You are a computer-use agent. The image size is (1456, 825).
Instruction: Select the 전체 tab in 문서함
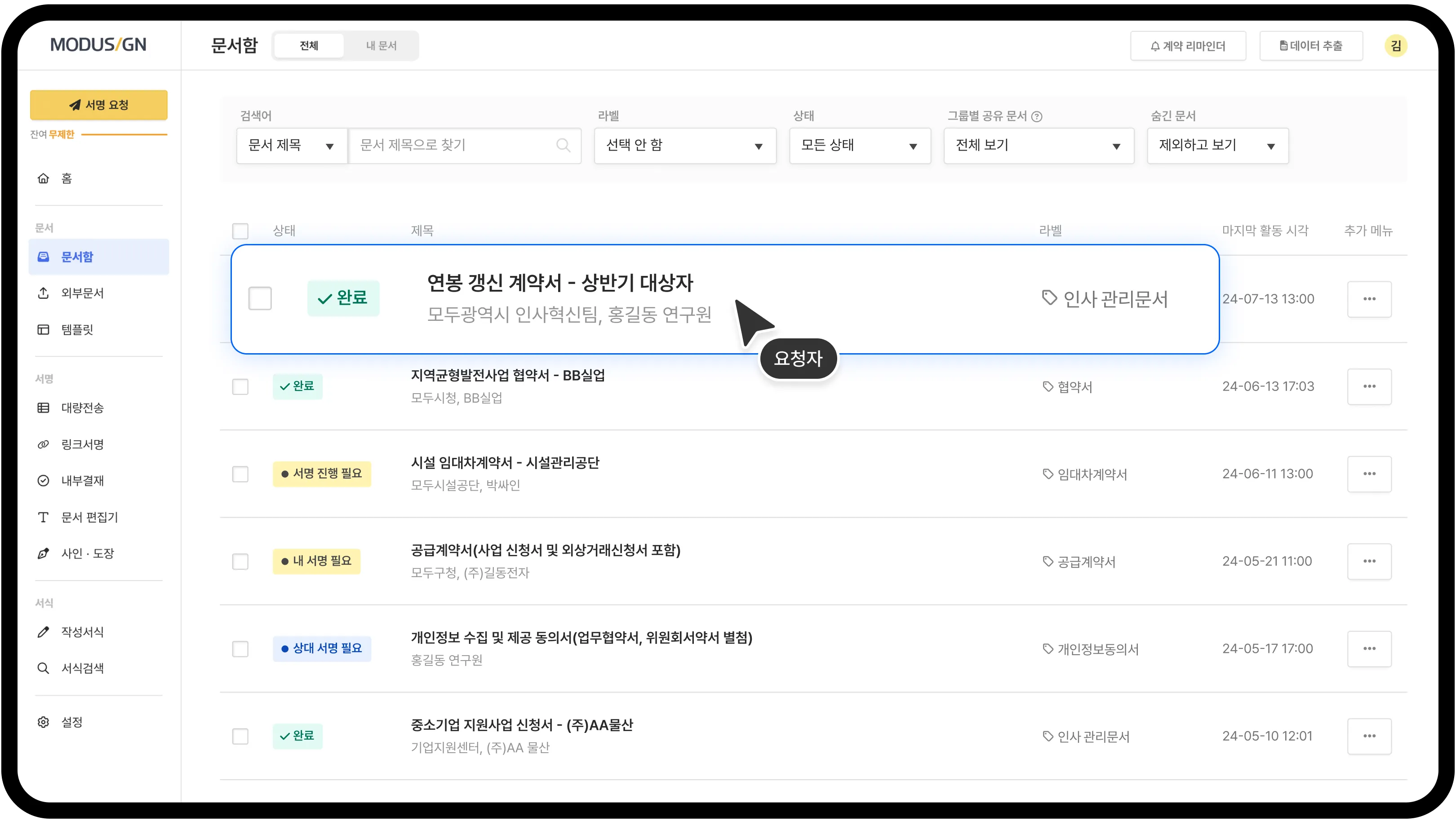[x=309, y=46]
